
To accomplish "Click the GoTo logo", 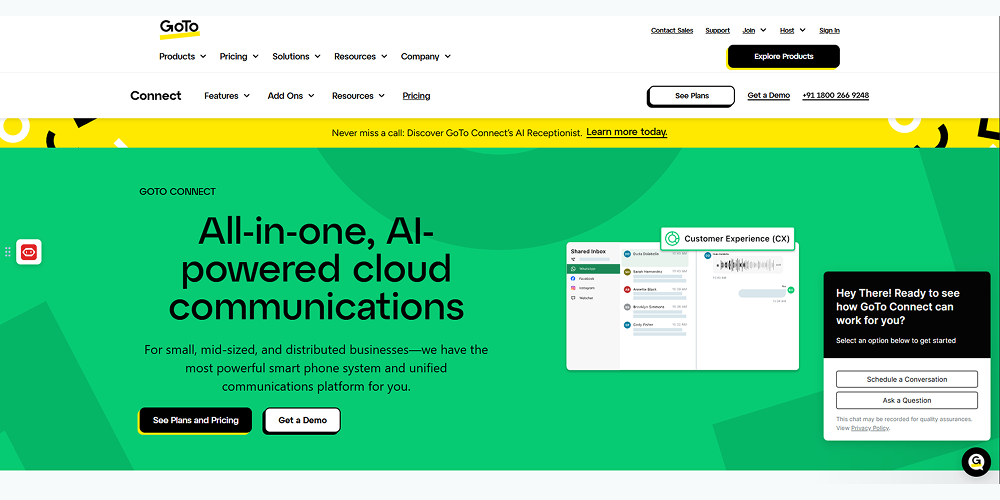I will click(180, 29).
